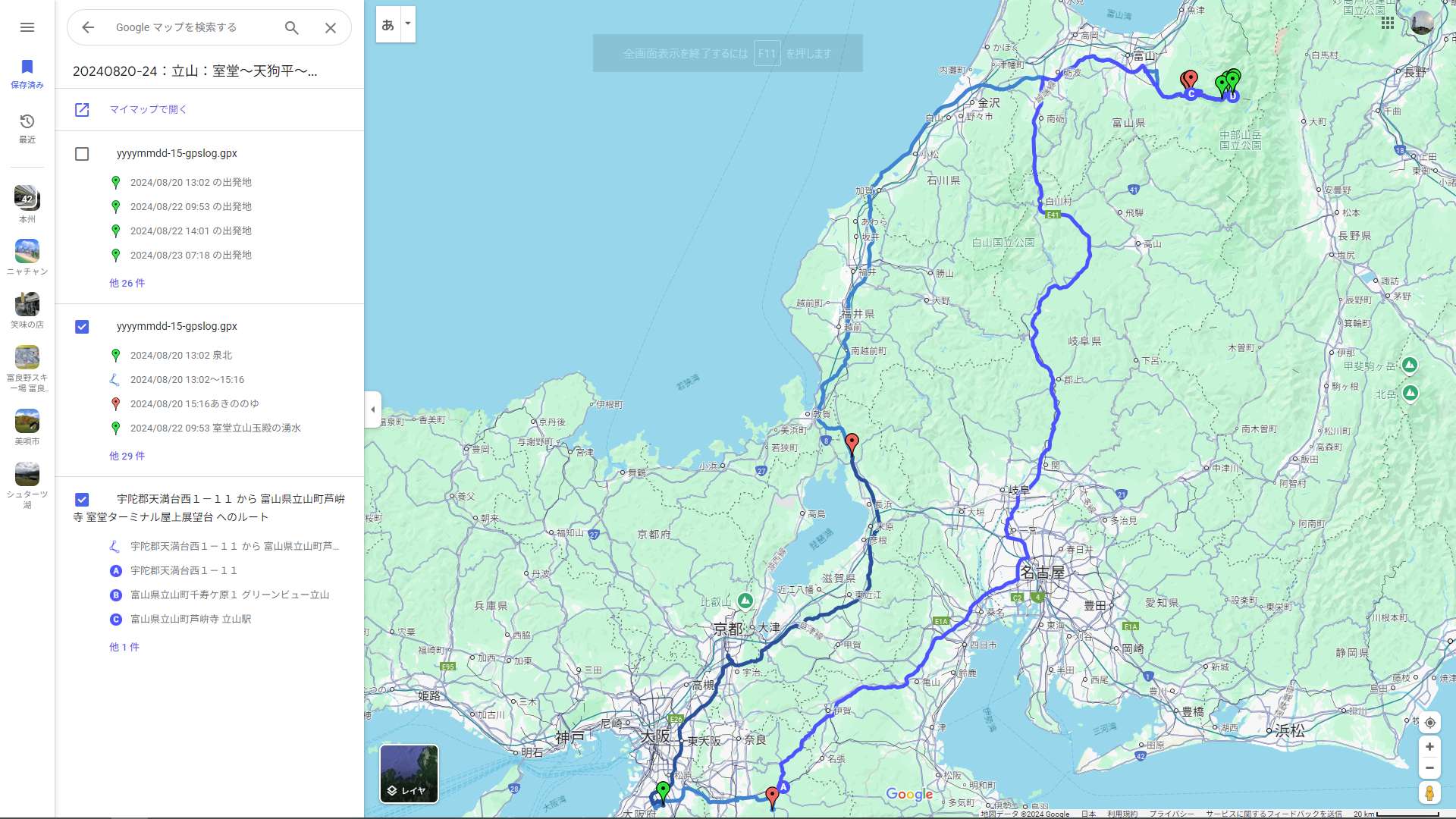Open the hamburger main menu
1456x819 pixels.
pyautogui.click(x=27, y=27)
